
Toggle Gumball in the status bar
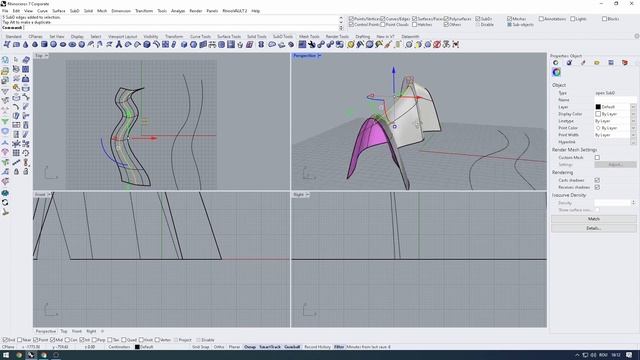tap(292, 347)
